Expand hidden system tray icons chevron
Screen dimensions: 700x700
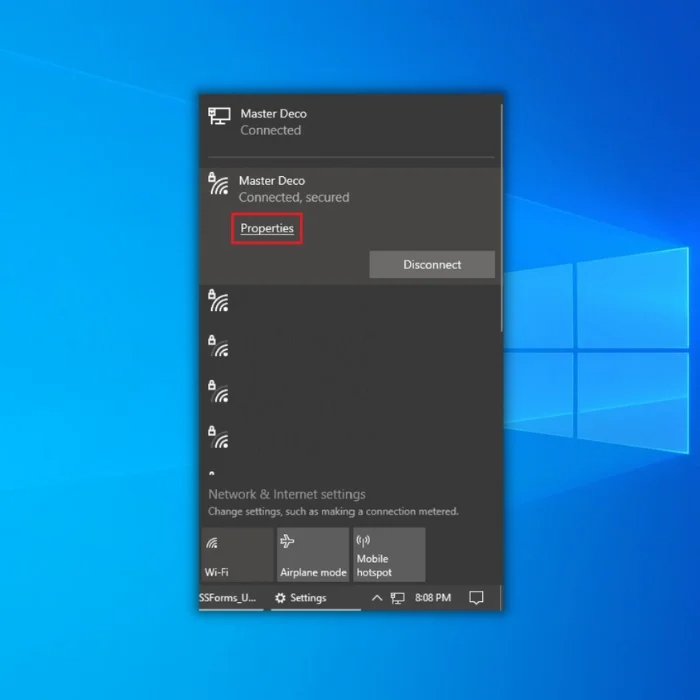(x=377, y=598)
